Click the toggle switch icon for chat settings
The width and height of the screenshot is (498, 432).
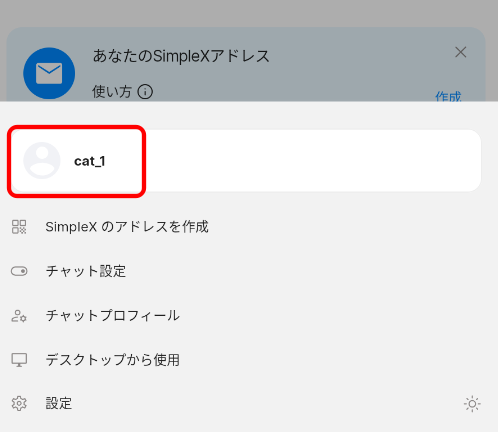click(19, 271)
